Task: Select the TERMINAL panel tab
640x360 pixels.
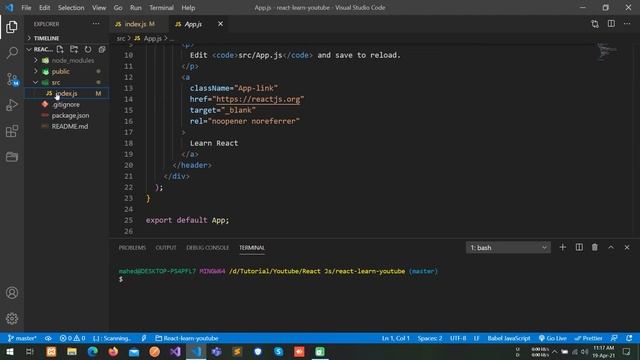Action: 252,248
